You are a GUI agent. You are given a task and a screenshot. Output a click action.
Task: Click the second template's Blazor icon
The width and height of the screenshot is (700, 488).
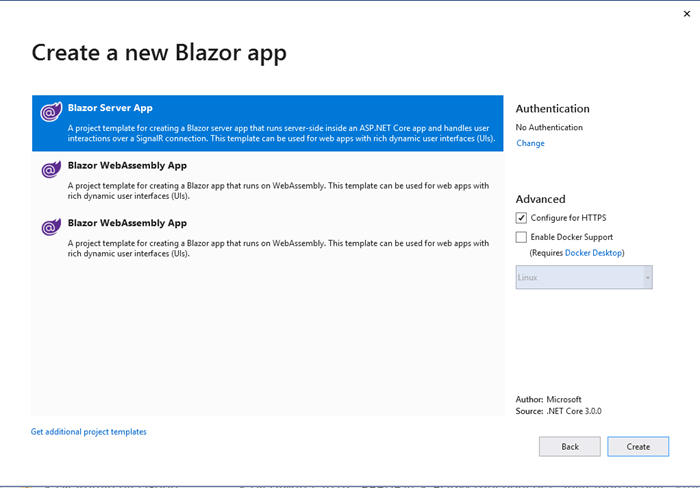[x=51, y=170]
